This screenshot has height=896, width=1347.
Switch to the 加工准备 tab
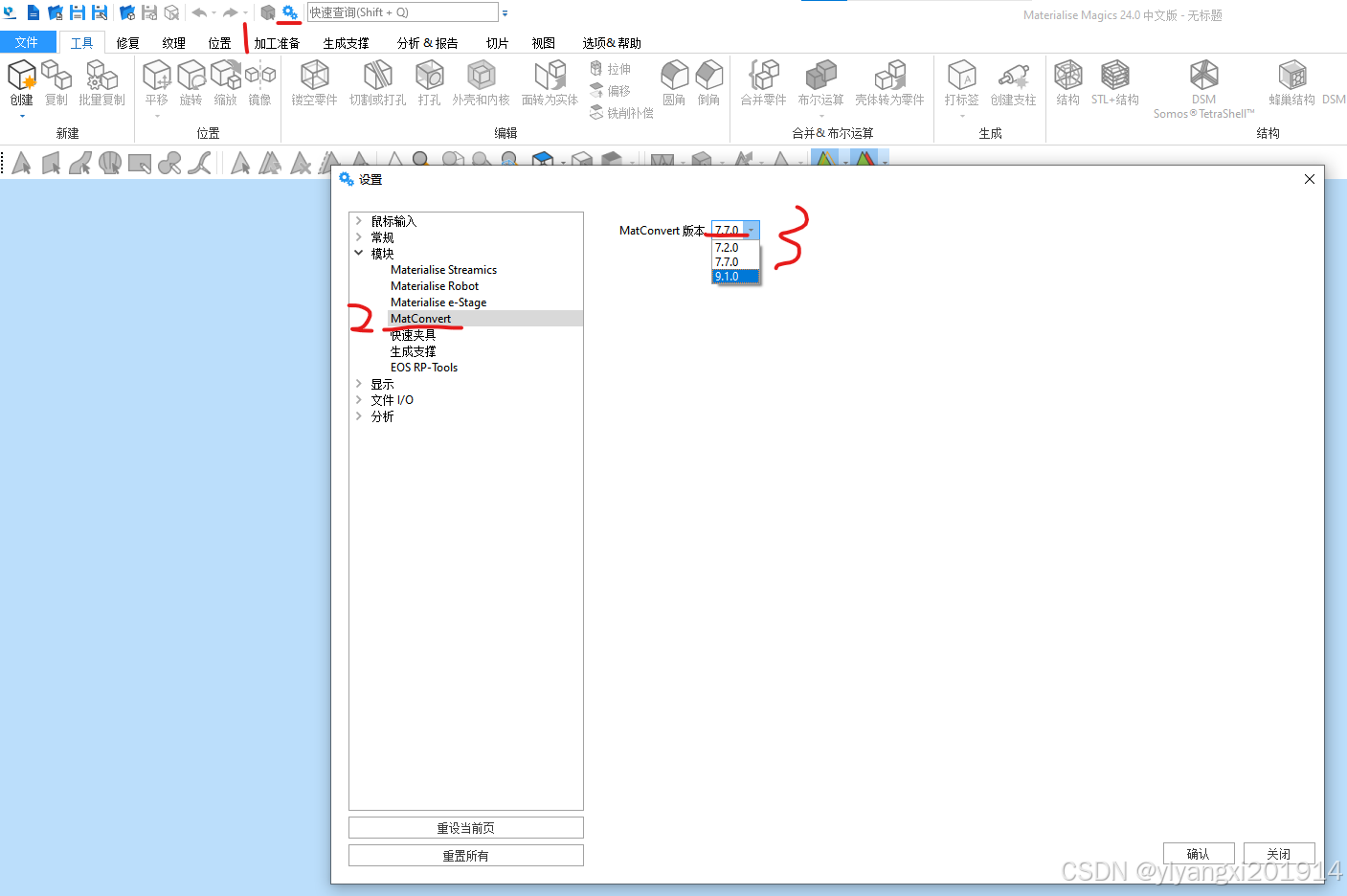(x=277, y=43)
